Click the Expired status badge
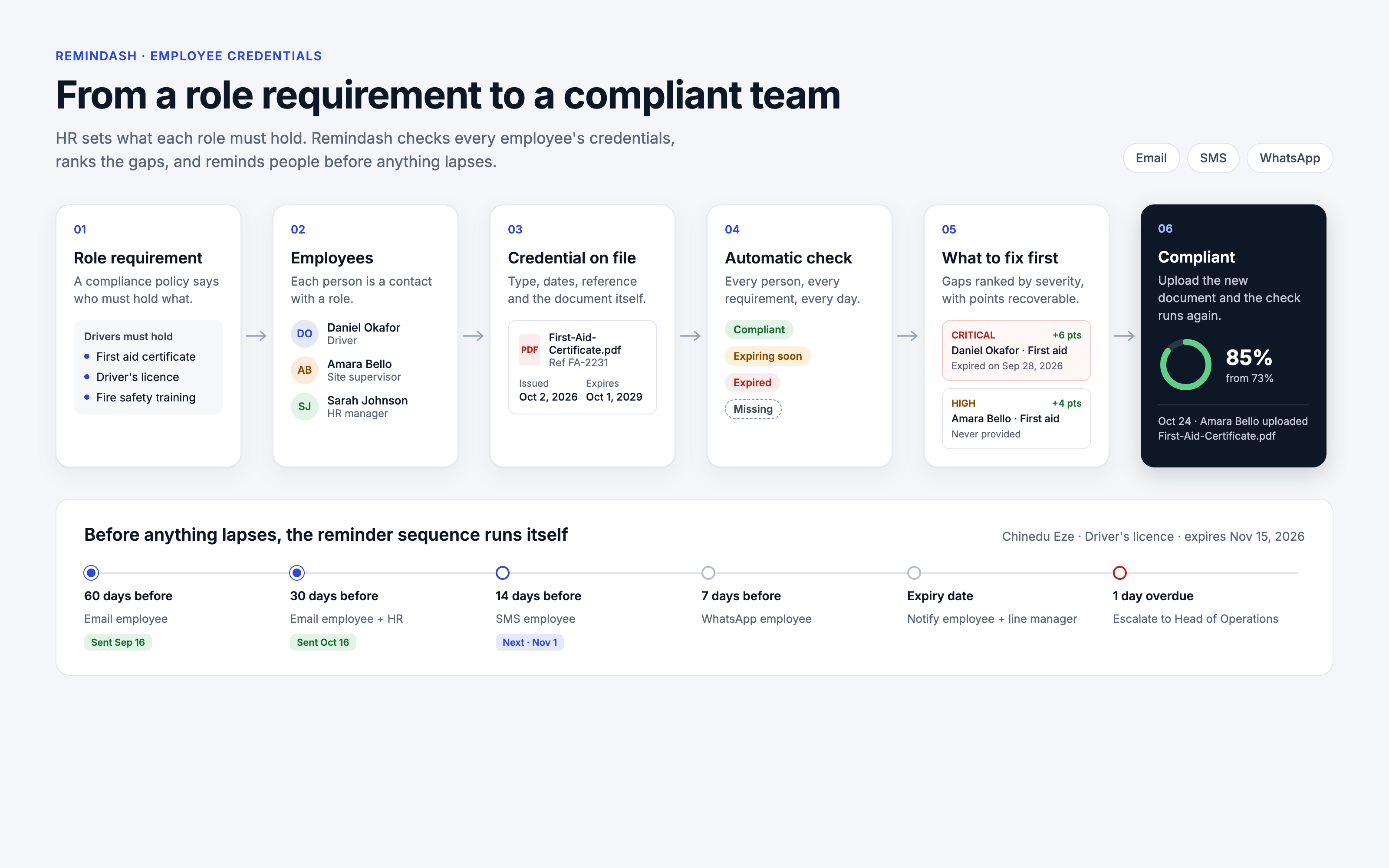The image size is (1389, 868). [x=752, y=382]
